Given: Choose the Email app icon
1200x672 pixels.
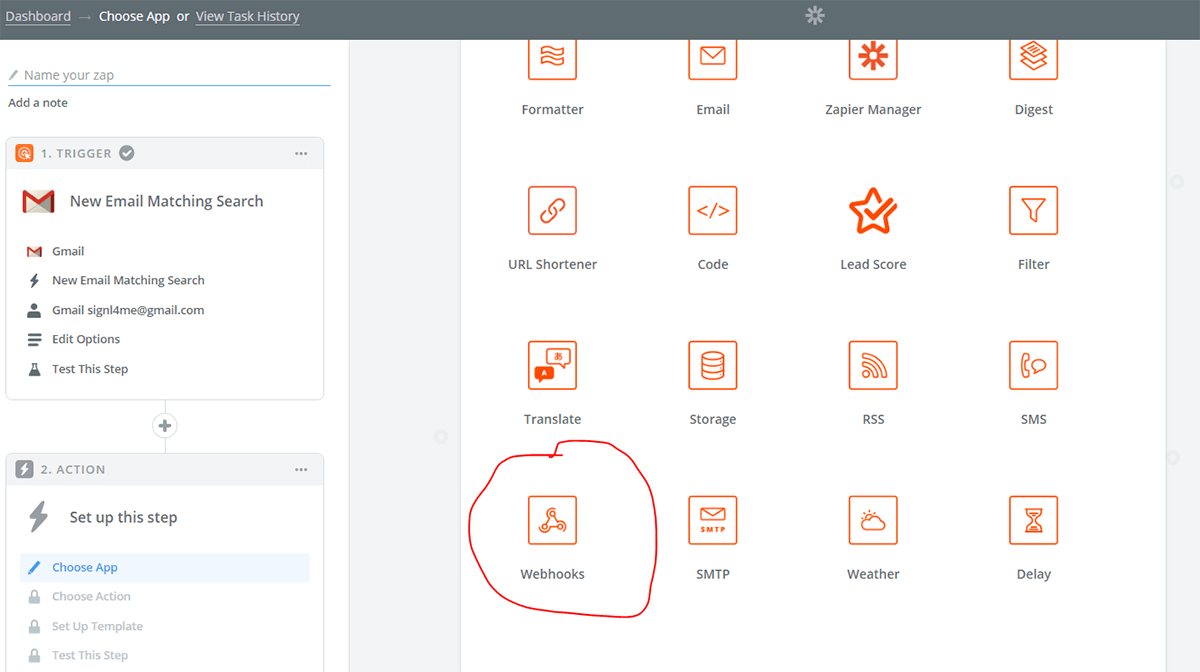Looking at the screenshot, I should click(x=713, y=57).
